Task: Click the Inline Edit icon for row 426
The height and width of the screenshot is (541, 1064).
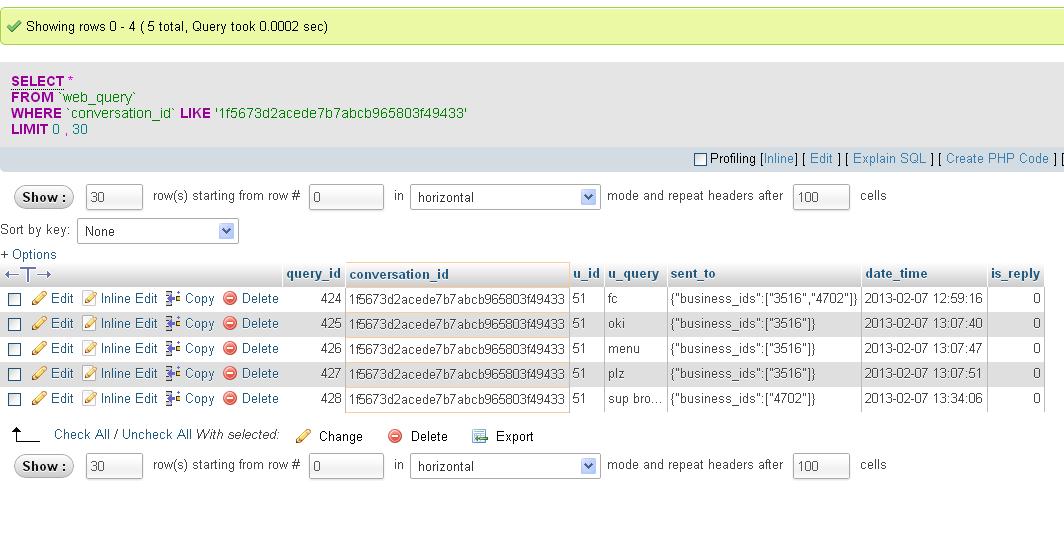Action: pos(90,349)
